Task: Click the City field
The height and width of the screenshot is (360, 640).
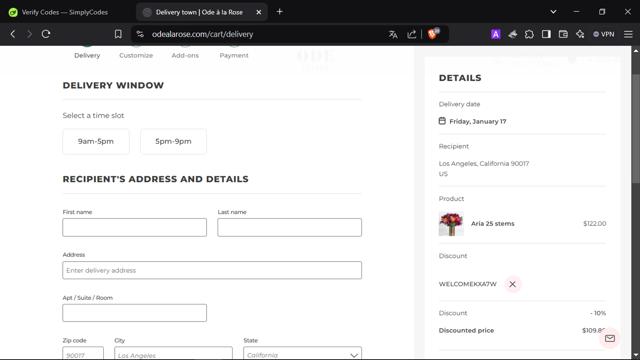Action: [173, 353]
